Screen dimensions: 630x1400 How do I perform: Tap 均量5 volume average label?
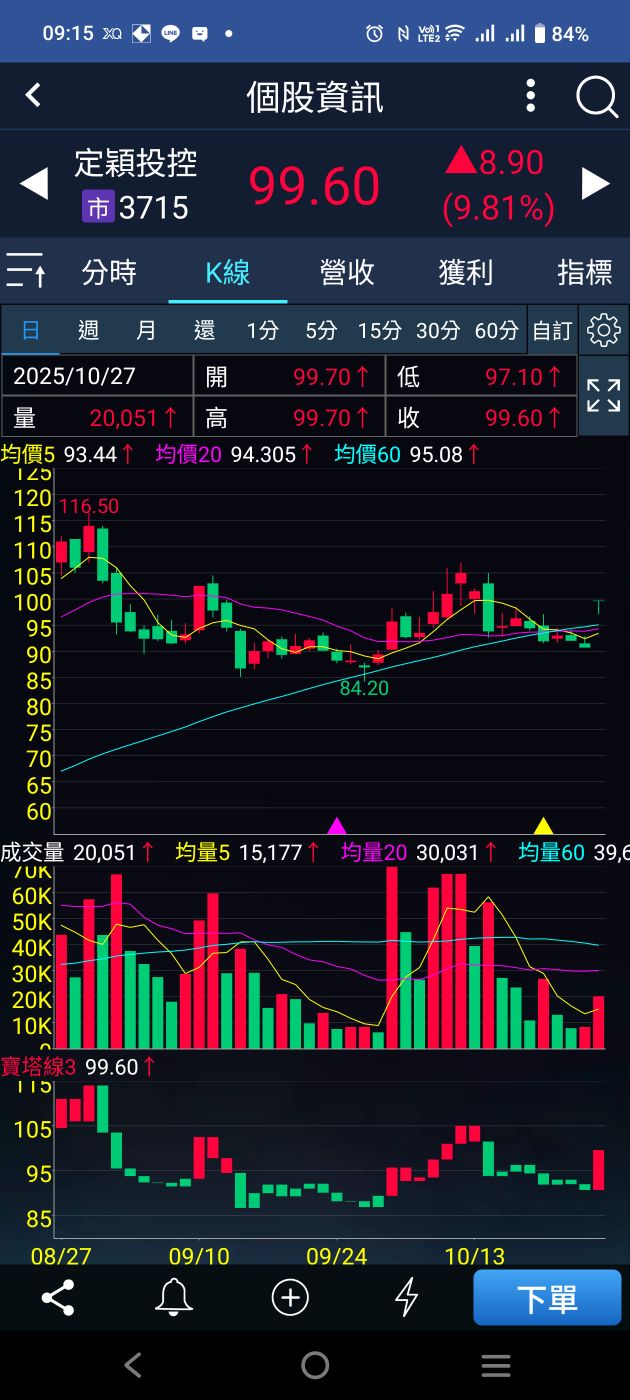tap(203, 852)
